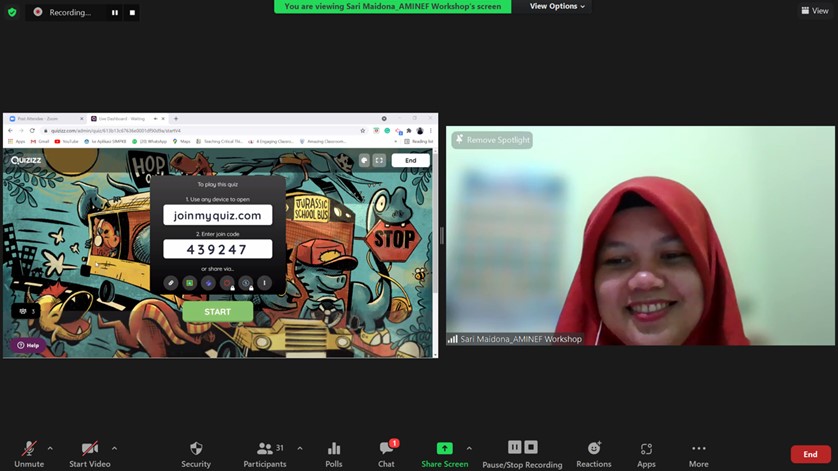Image resolution: width=838 pixels, height=471 pixels.
Task: Open the Participants panel
Action: pos(265,454)
